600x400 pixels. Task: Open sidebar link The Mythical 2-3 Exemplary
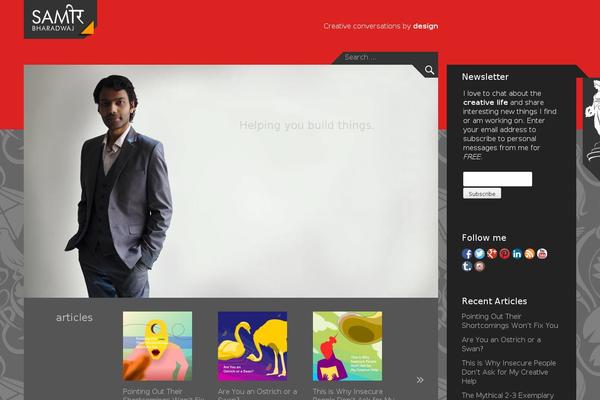(x=507, y=395)
